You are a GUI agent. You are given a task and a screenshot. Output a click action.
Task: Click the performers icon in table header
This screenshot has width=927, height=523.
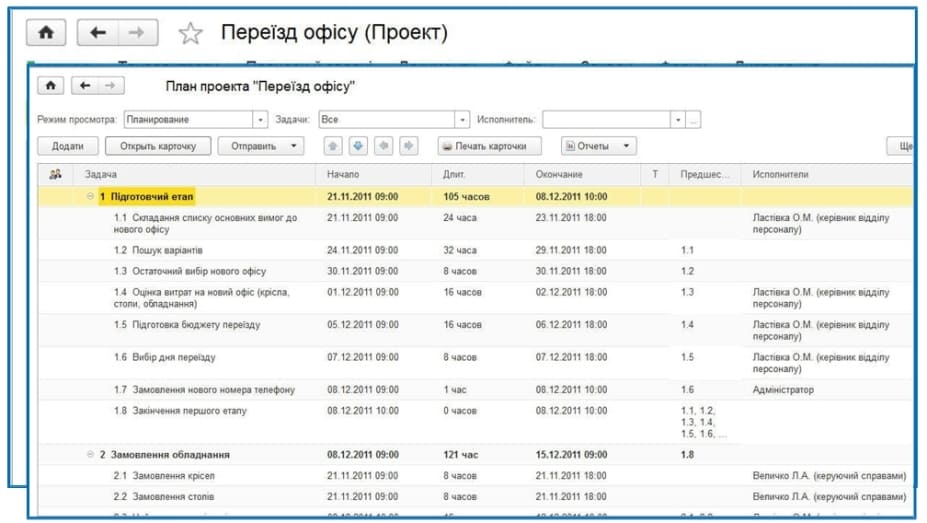coord(56,174)
